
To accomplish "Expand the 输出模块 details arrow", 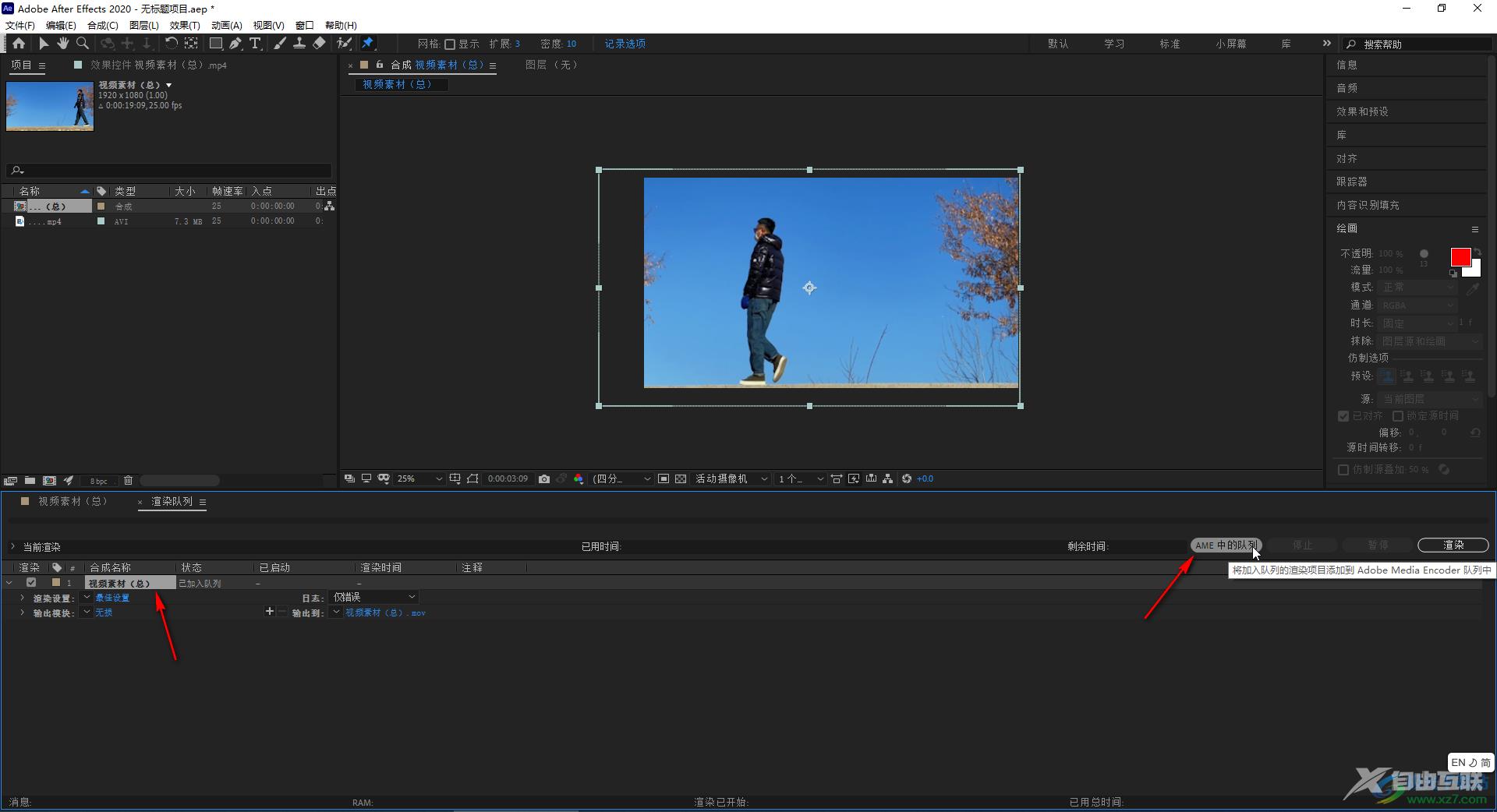I will [22, 613].
